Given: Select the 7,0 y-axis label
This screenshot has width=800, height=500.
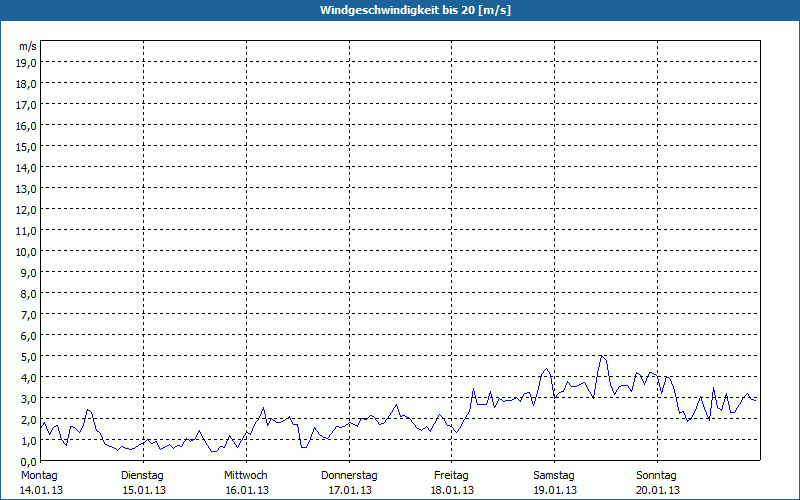Looking at the screenshot, I should [x=28, y=315].
